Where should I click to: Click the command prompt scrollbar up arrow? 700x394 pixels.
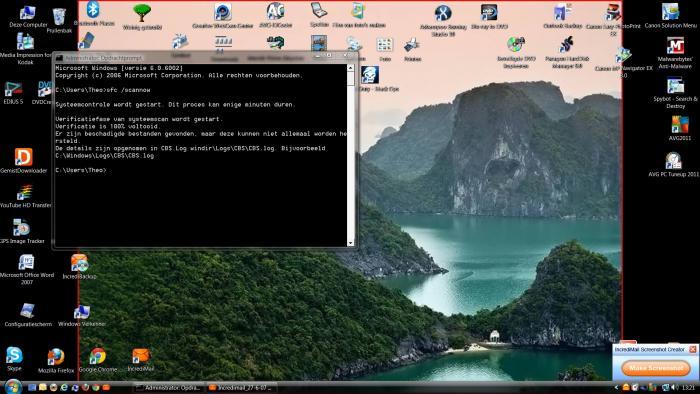[350, 68]
